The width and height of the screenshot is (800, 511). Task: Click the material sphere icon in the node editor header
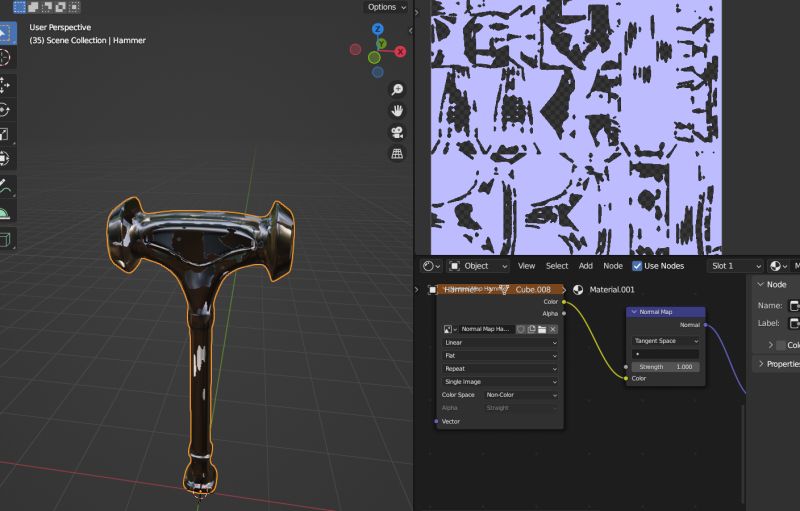point(778,266)
